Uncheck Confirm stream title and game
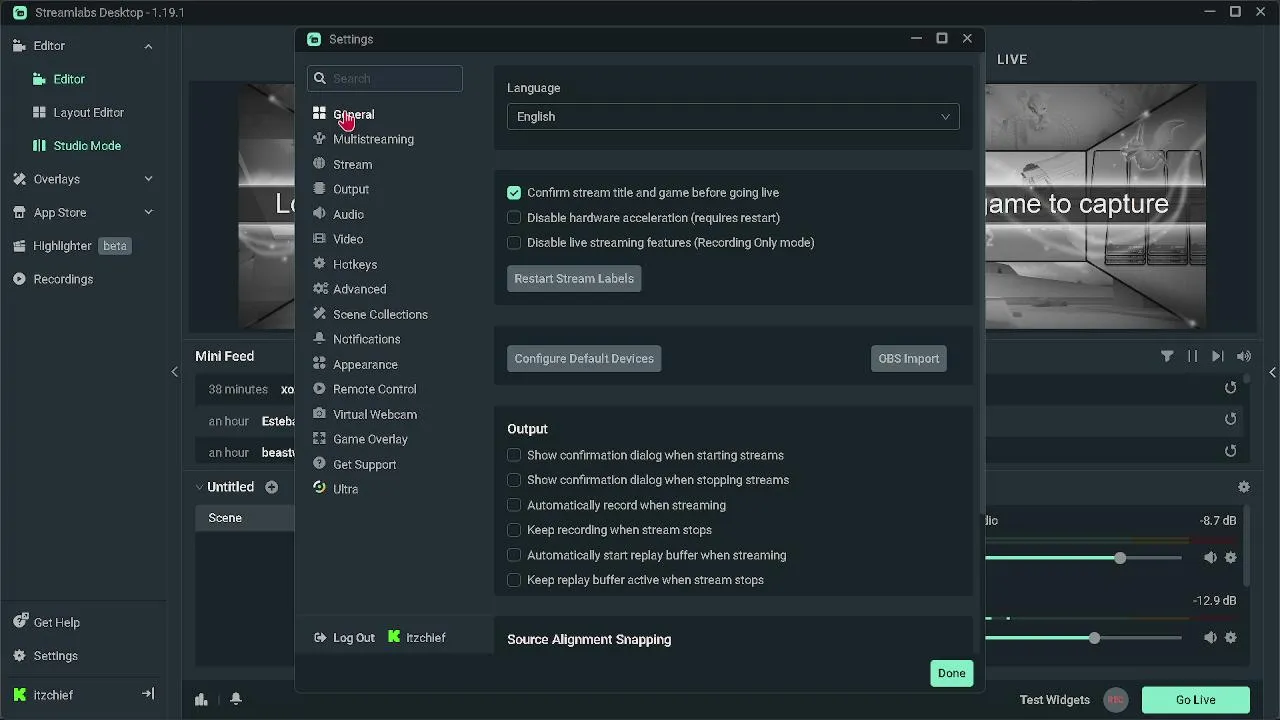The height and width of the screenshot is (720, 1280). pyautogui.click(x=514, y=192)
